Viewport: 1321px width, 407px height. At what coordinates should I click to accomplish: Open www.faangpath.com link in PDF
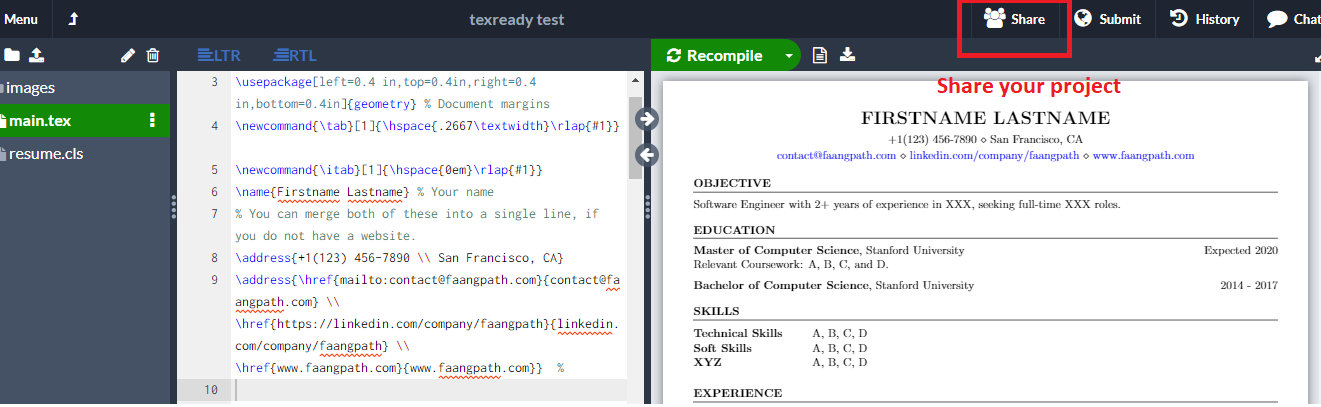[x=1143, y=156]
